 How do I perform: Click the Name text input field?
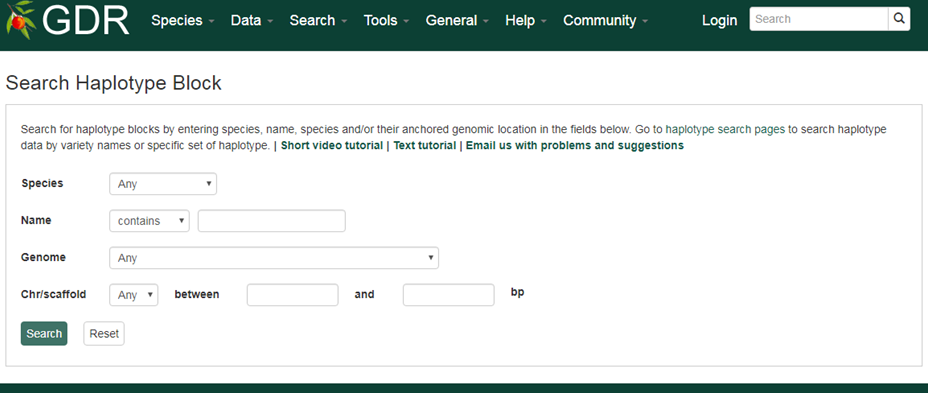(x=272, y=221)
